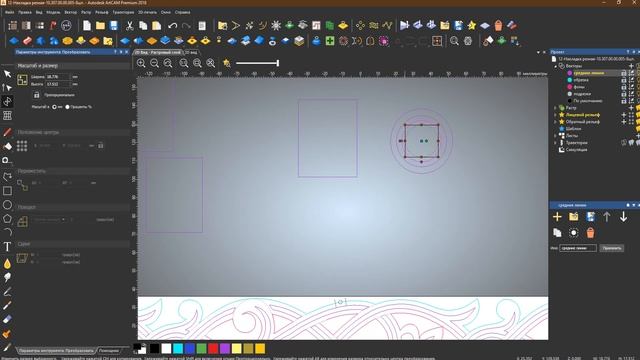Select the Create Rectangle tool
The height and width of the screenshot is (360, 640).
pos(7,191)
